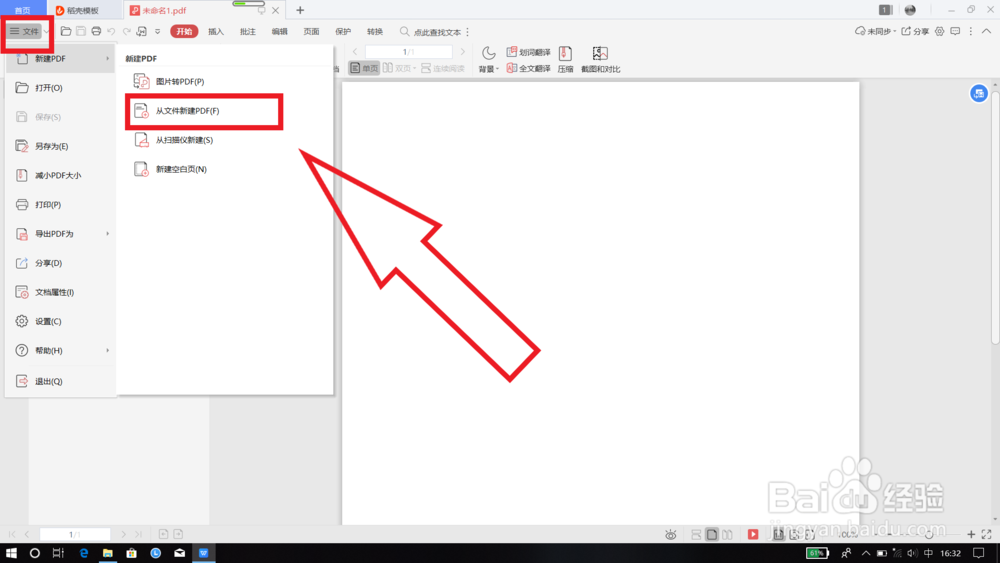Open 设置(C) in the file menu
The image size is (1000, 563).
(x=61, y=321)
